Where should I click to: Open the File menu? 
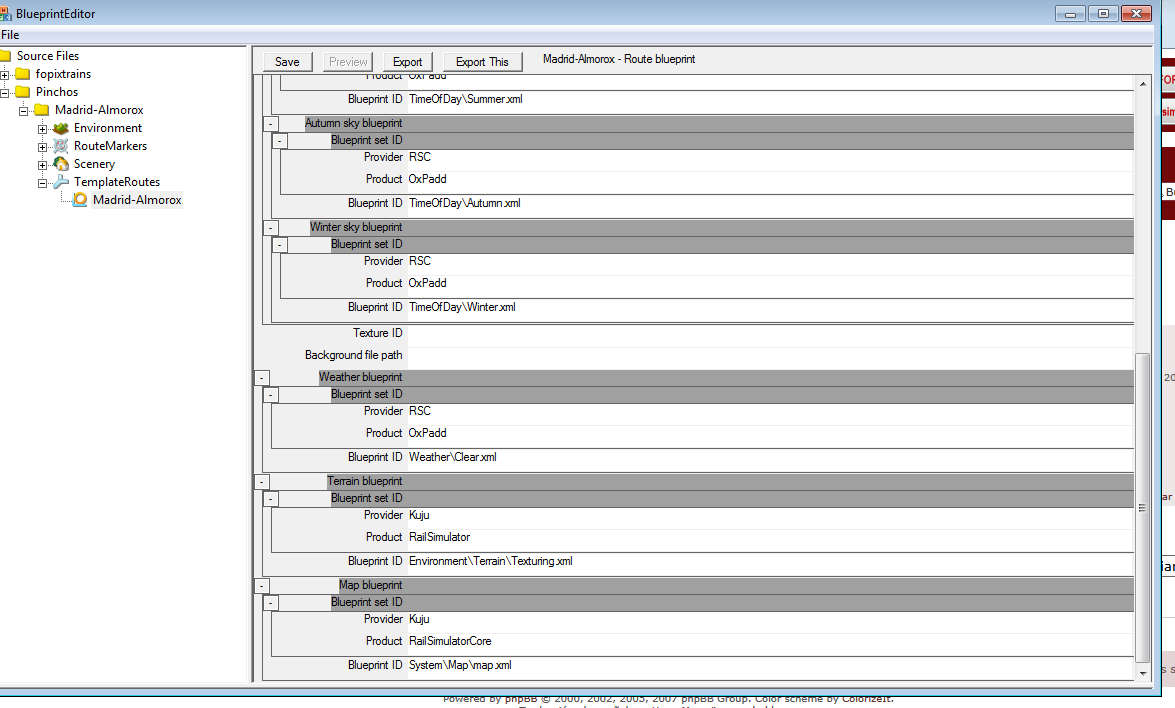(10, 35)
